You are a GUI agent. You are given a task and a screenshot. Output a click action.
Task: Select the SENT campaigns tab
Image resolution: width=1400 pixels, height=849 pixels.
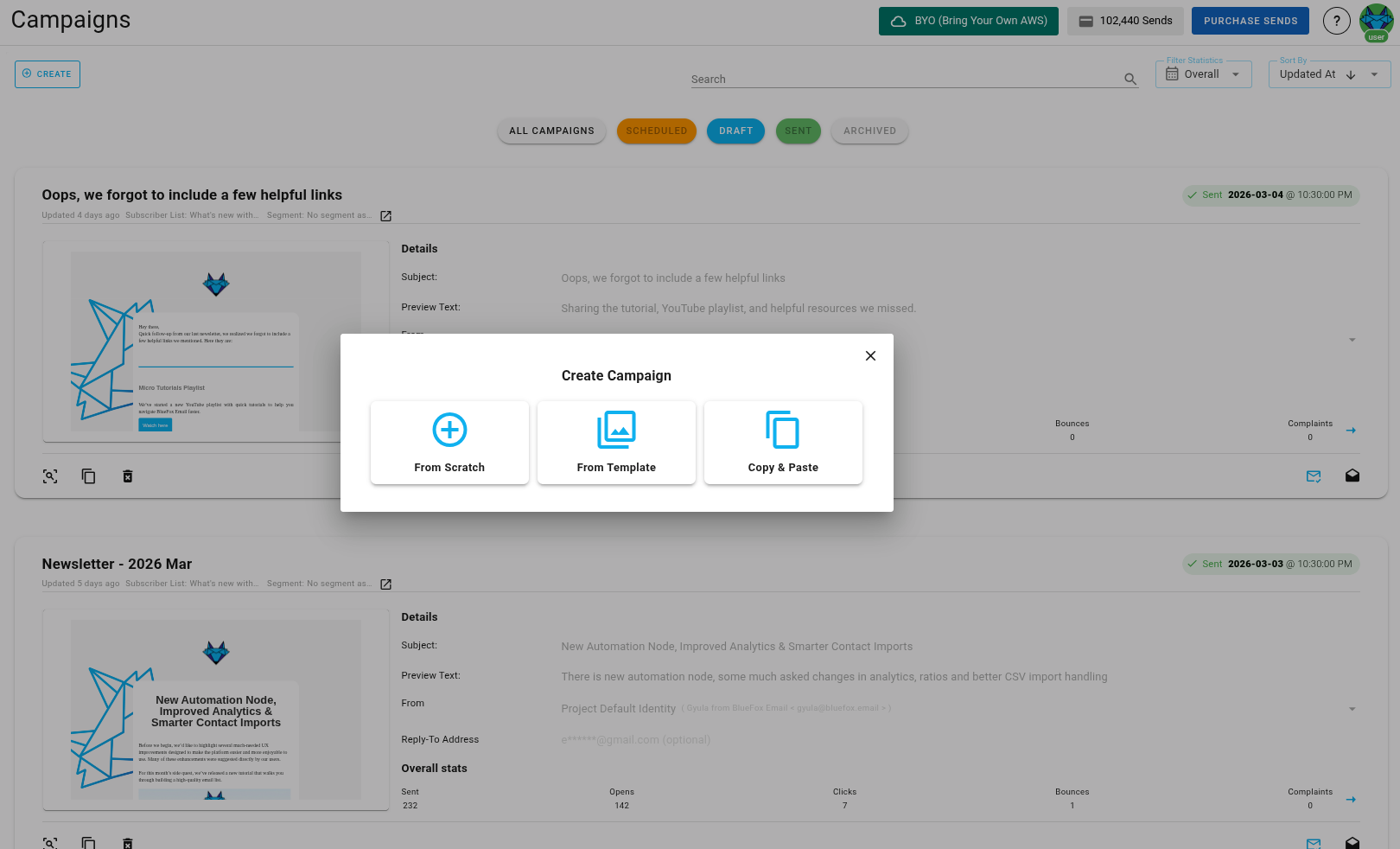[798, 131]
